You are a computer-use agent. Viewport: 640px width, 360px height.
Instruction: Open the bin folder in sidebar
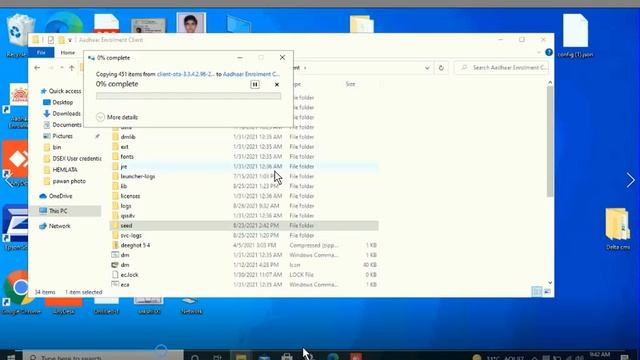(x=52, y=147)
